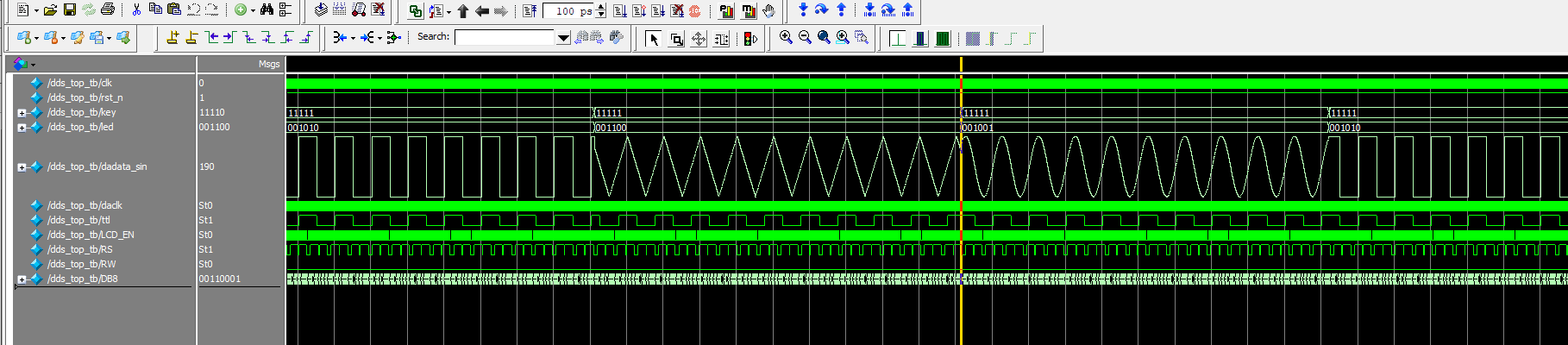This screenshot has height=345, width=1568.
Task: Click the Search text field
Action: [505, 37]
